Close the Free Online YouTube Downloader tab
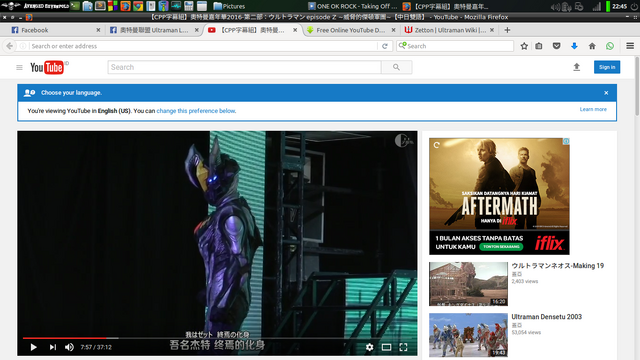640x360 pixels. 393,30
